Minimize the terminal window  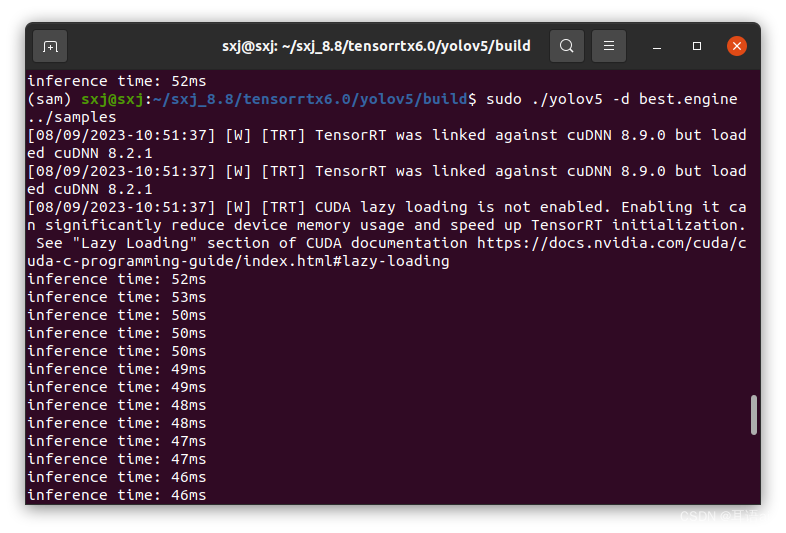657,47
